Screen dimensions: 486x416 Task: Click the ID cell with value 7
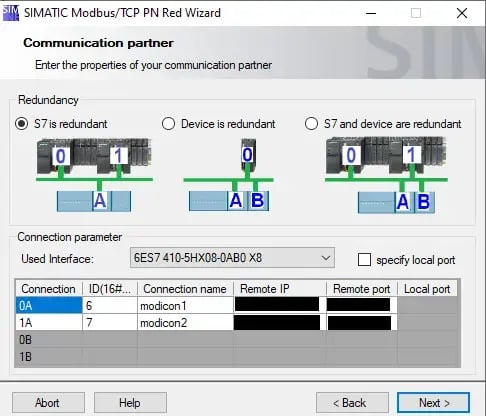[110, 322]
